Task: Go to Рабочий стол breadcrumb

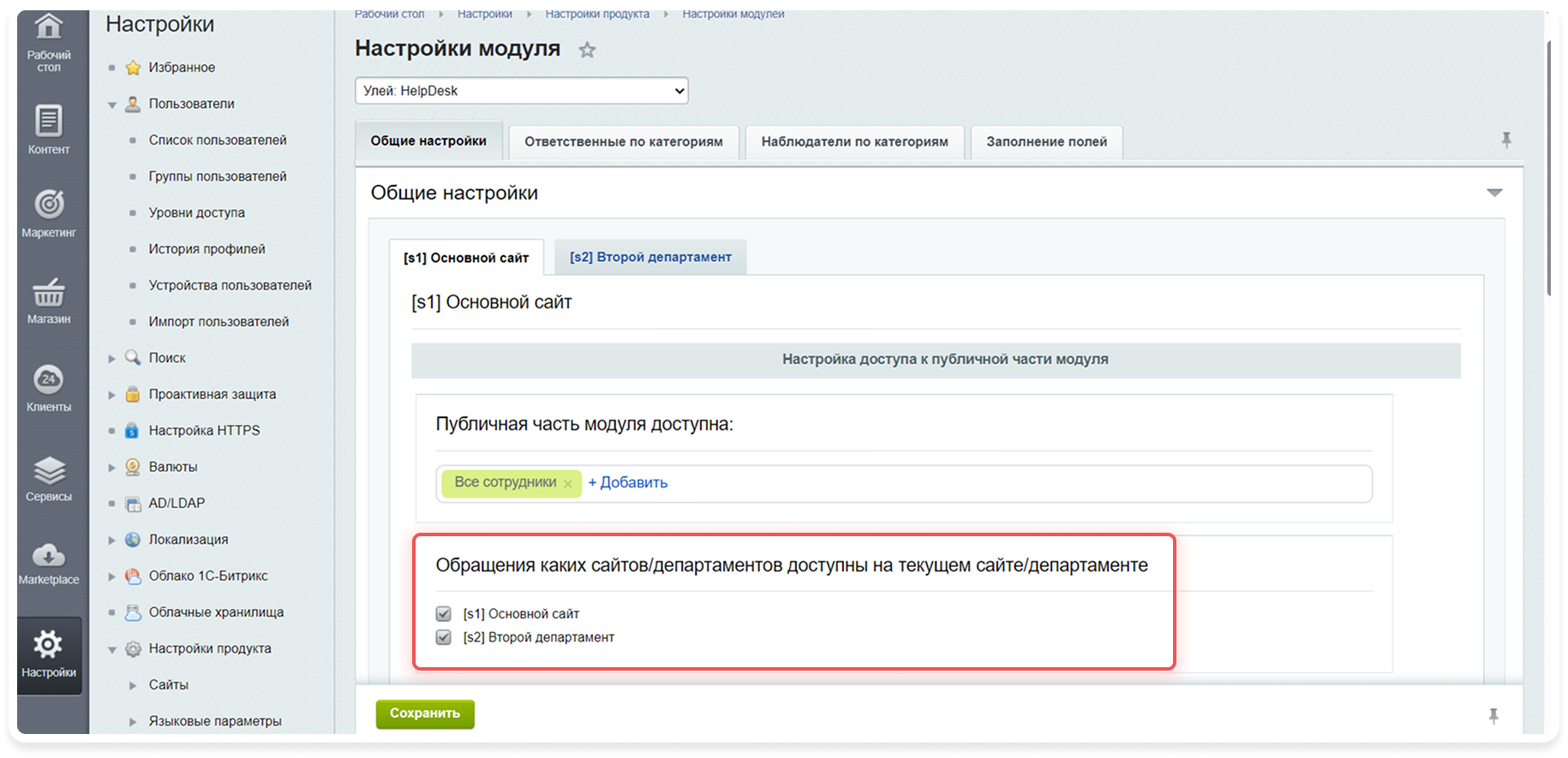Action: point(390,15)
